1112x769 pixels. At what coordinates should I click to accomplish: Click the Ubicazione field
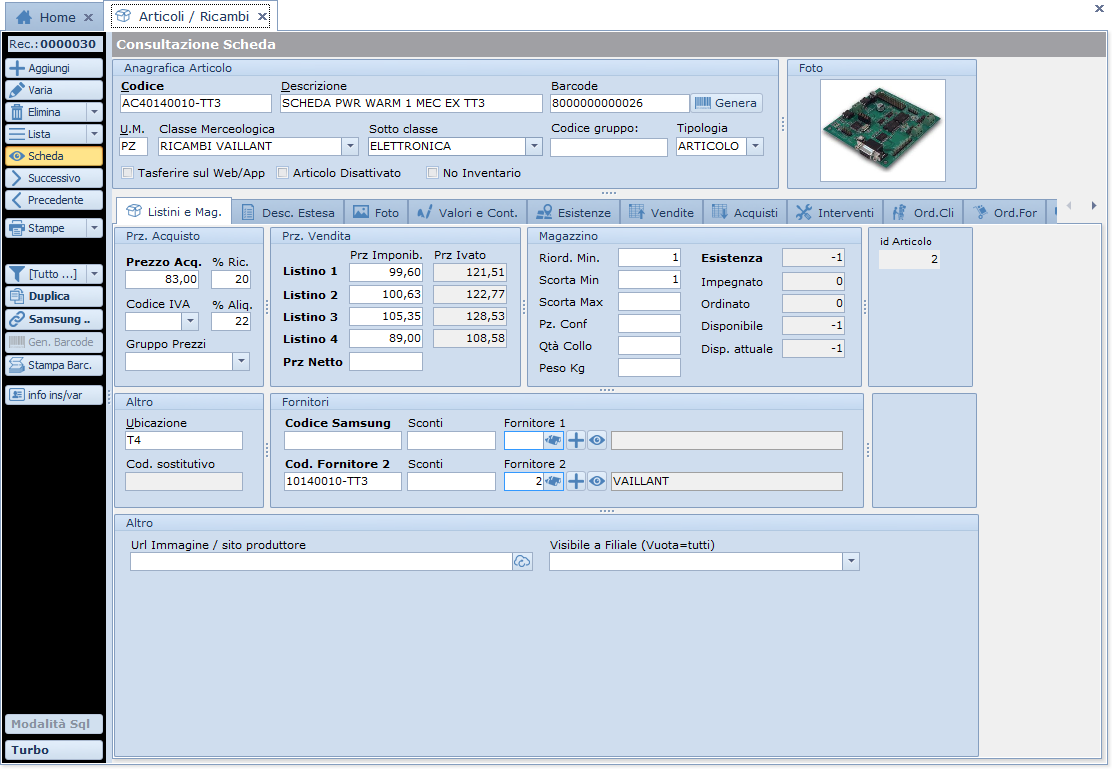tap(184, 441)
